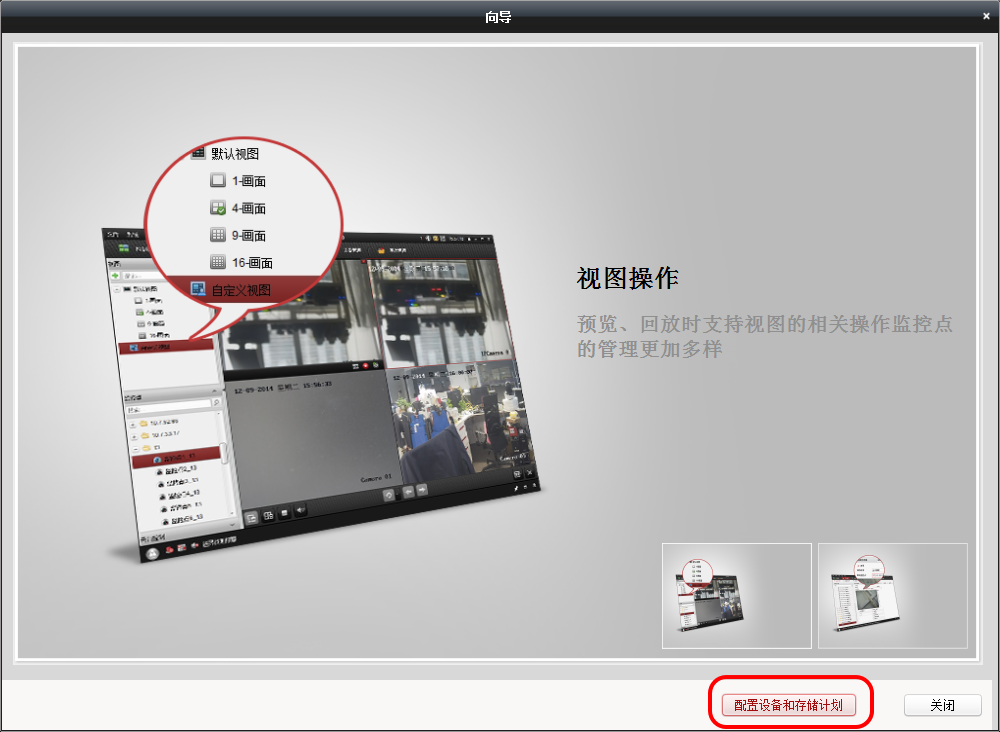
Task: Click the gray Camera 01 feed pane
Action: (x=311, y=435)
